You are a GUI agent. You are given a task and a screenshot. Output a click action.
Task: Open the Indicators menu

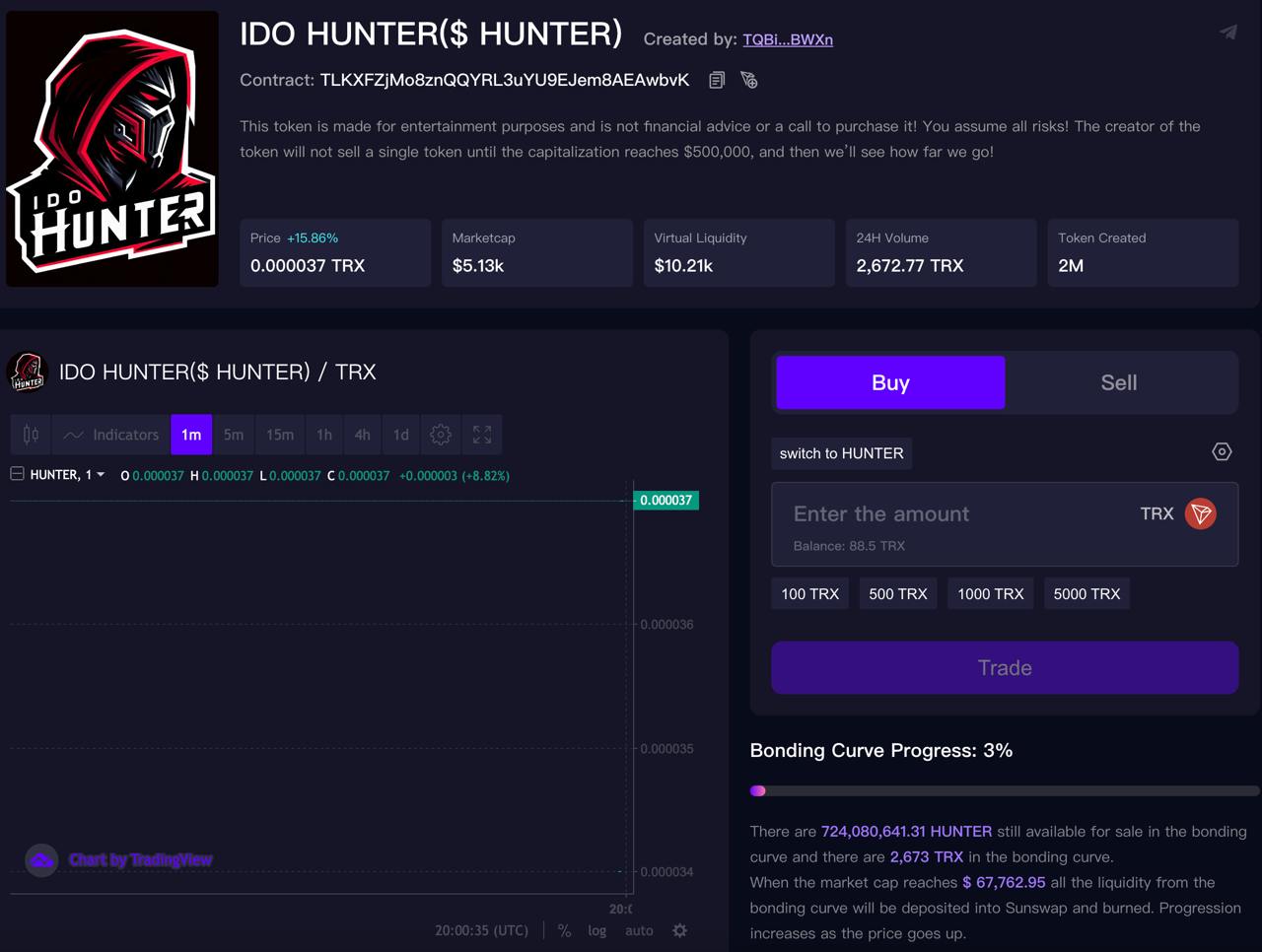111,435
